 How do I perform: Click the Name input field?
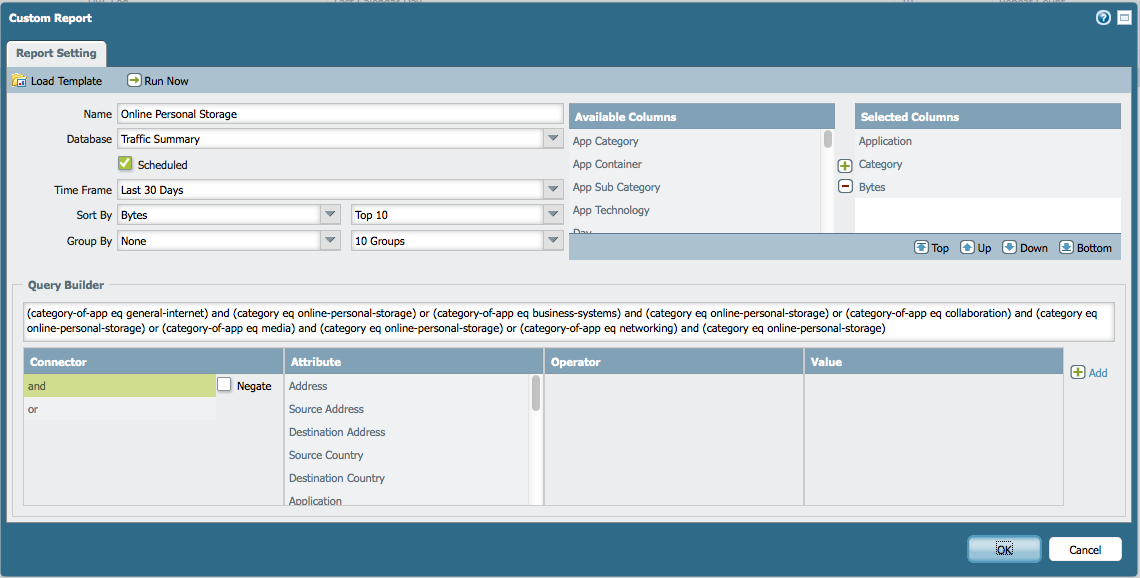tap(340, 113)
